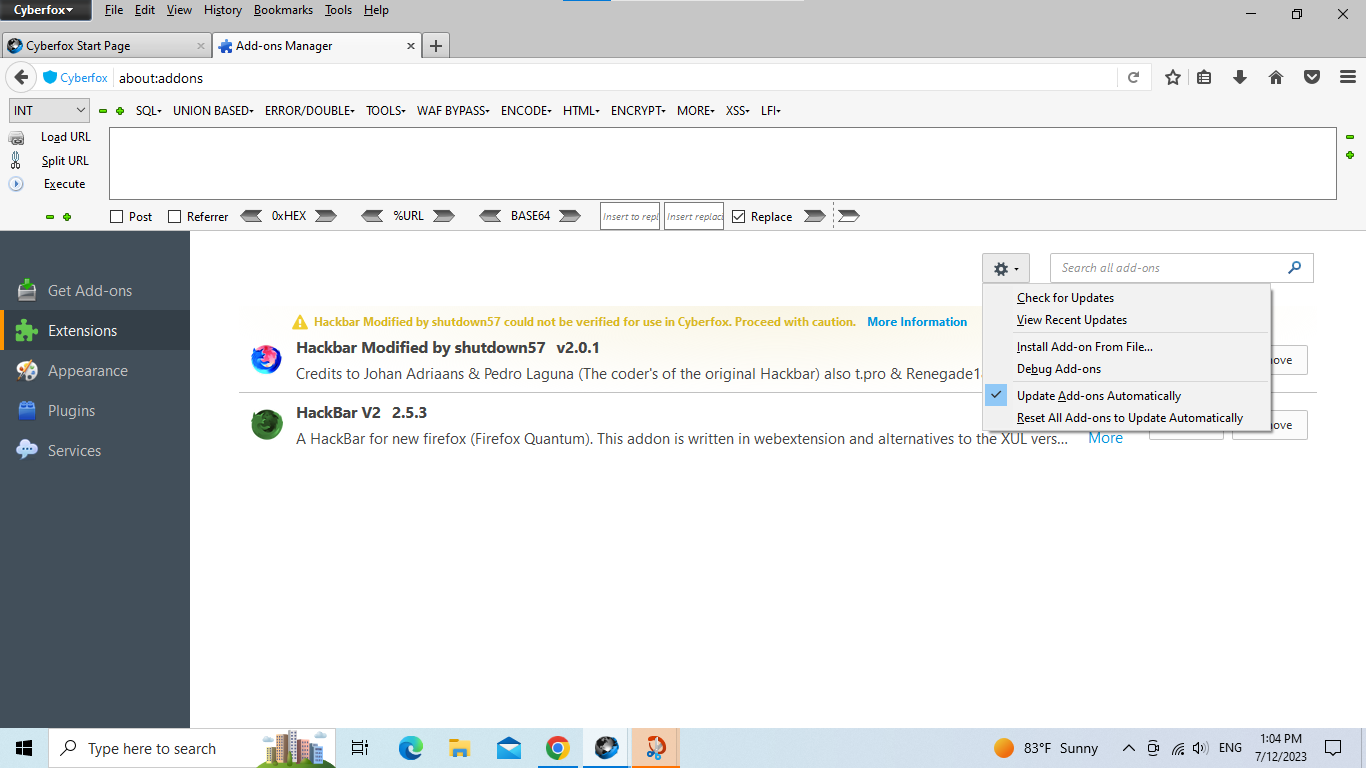Close the Add-ons Manager tab
Viewport: 1366px width, 768px height.
(x=410, y=46)
